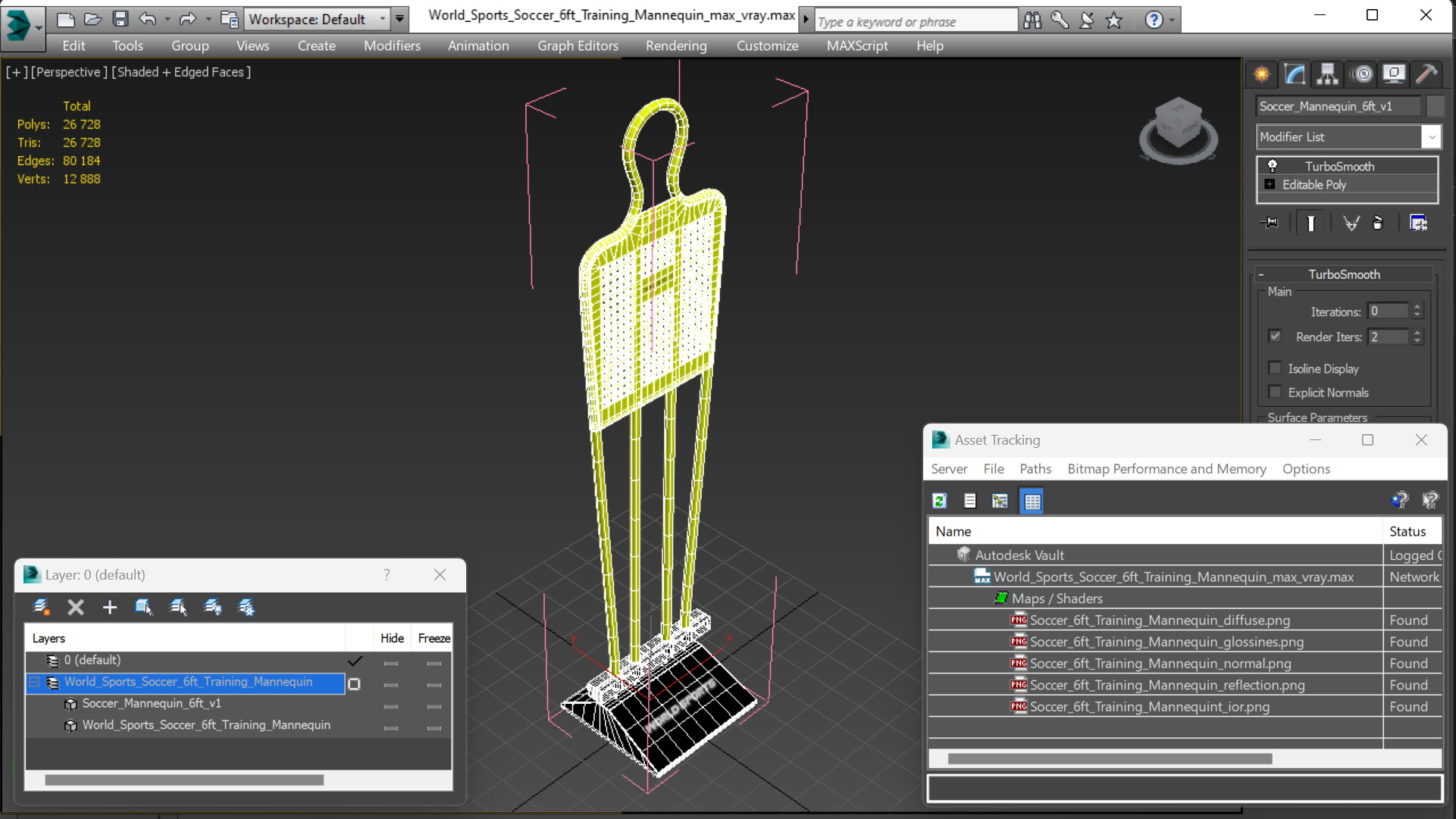Collapse the TurboSmooth rollout

pyautogui.click(x=1262, y=274)
